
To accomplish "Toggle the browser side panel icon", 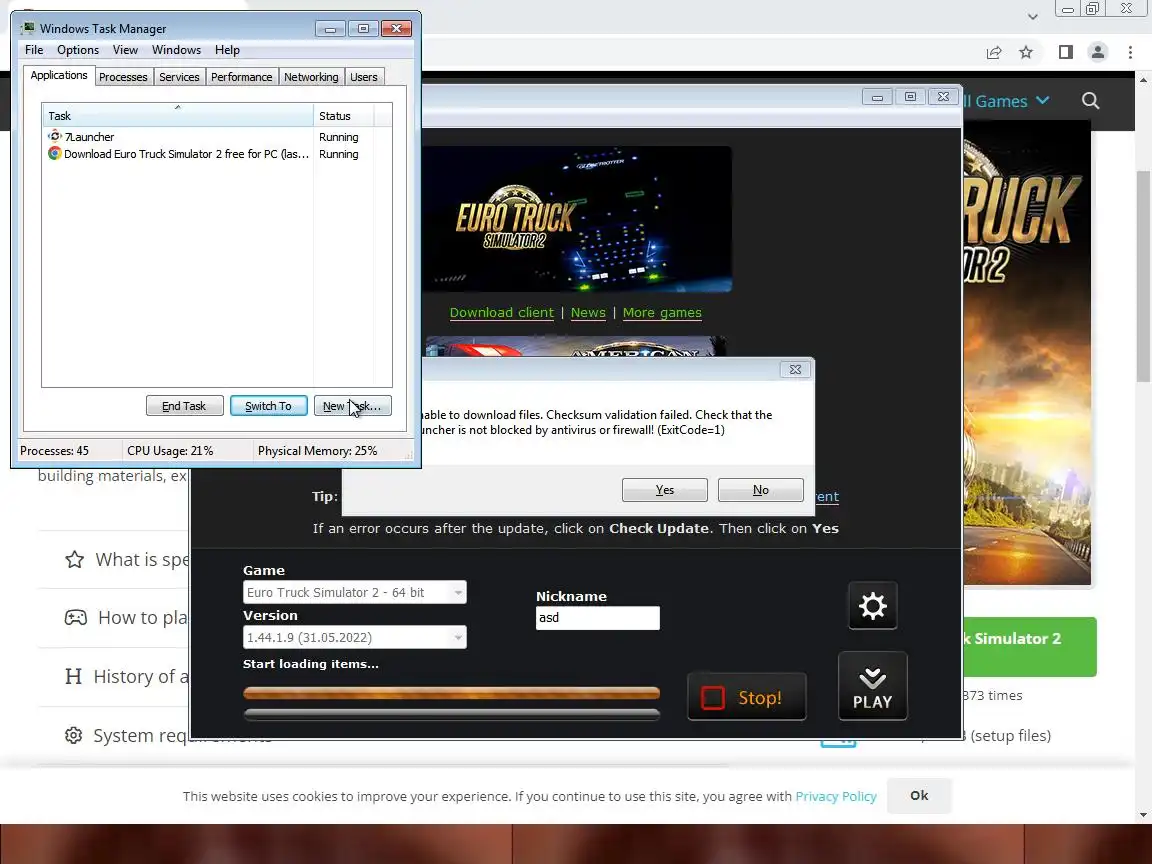I will (1065, 52).
